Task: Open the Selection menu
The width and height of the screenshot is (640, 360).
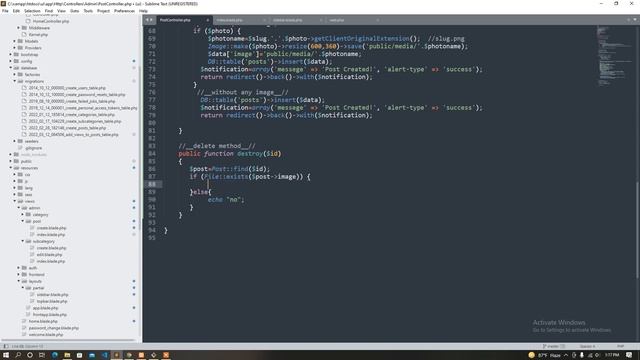Action: [32, 11]
